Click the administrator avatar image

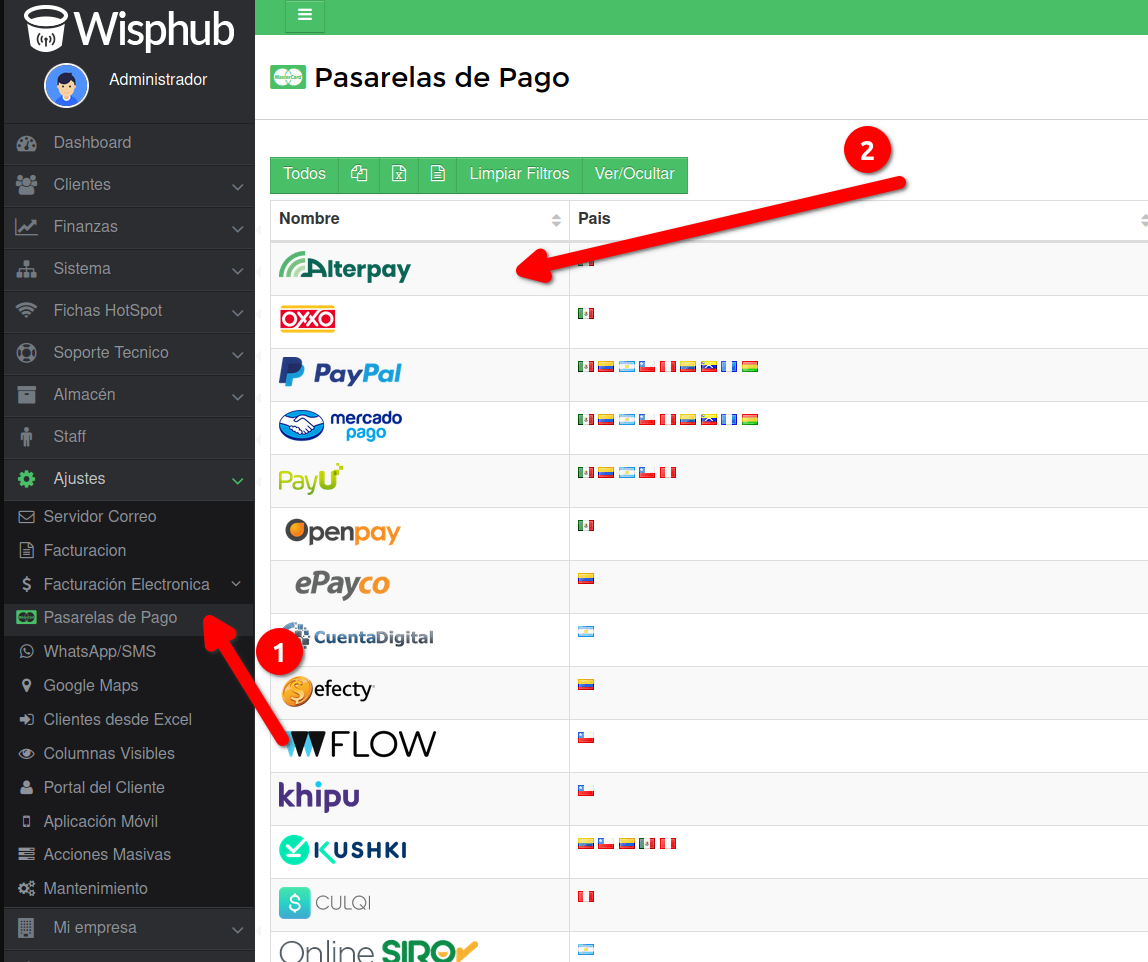pyautogui.click(x=66, y=85)
